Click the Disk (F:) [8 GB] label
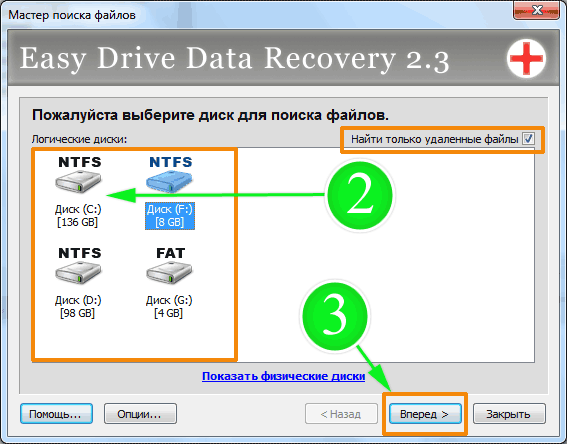The width and height of the screenshot is (567, 444). click(170, 215)
